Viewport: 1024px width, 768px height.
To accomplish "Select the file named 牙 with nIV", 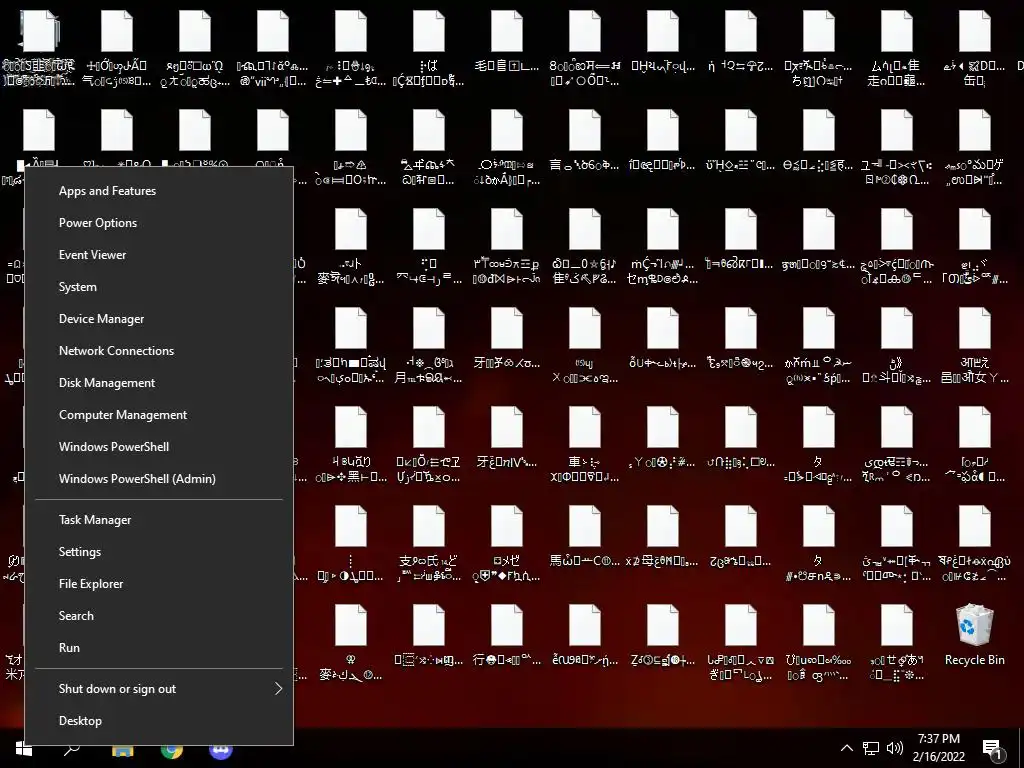I will click(x=507, y=438).
